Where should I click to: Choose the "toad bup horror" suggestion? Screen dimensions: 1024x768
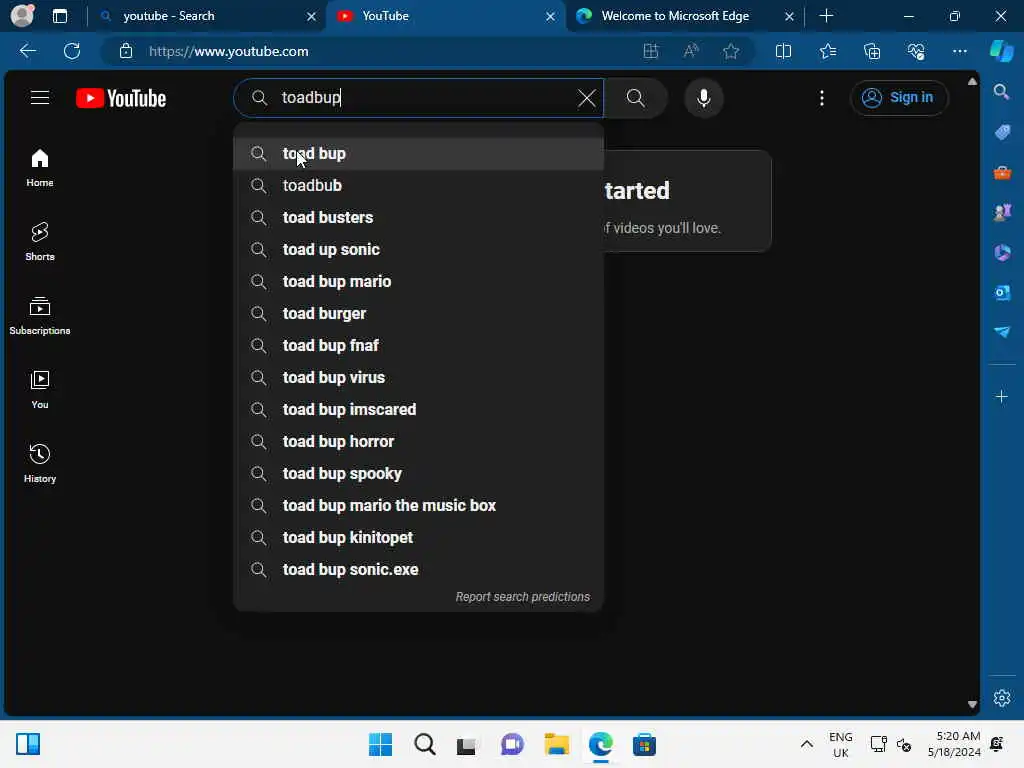419,441
